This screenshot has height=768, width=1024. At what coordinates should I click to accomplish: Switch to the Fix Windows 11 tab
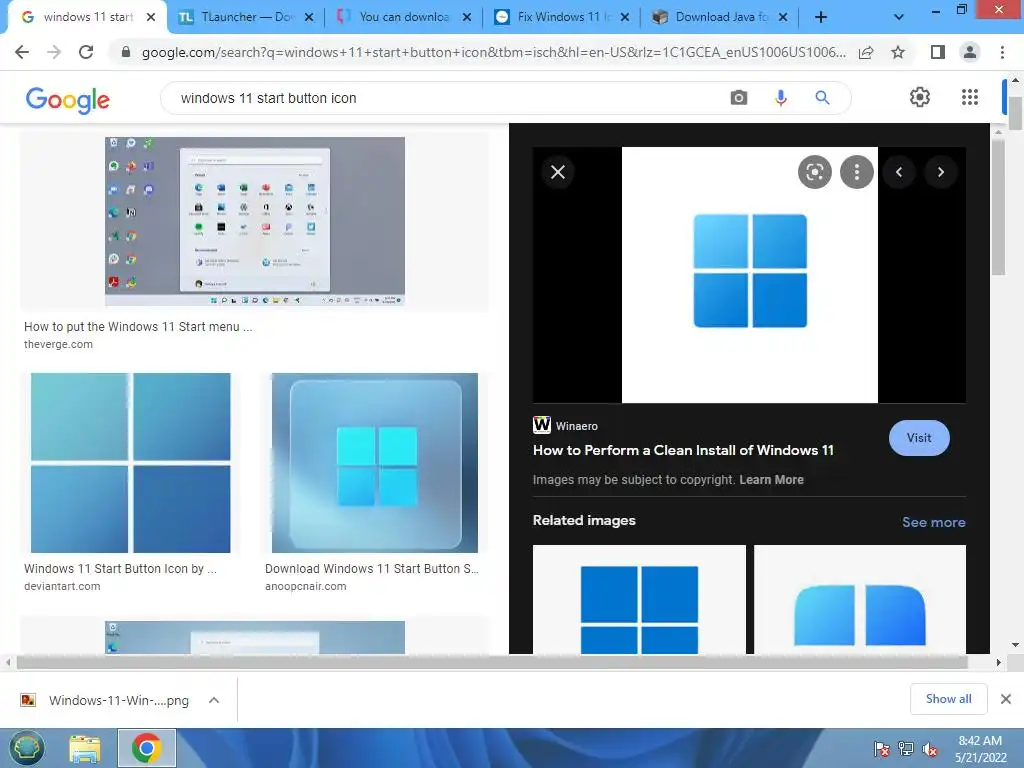pyautogui.click(x=563, y=18)
